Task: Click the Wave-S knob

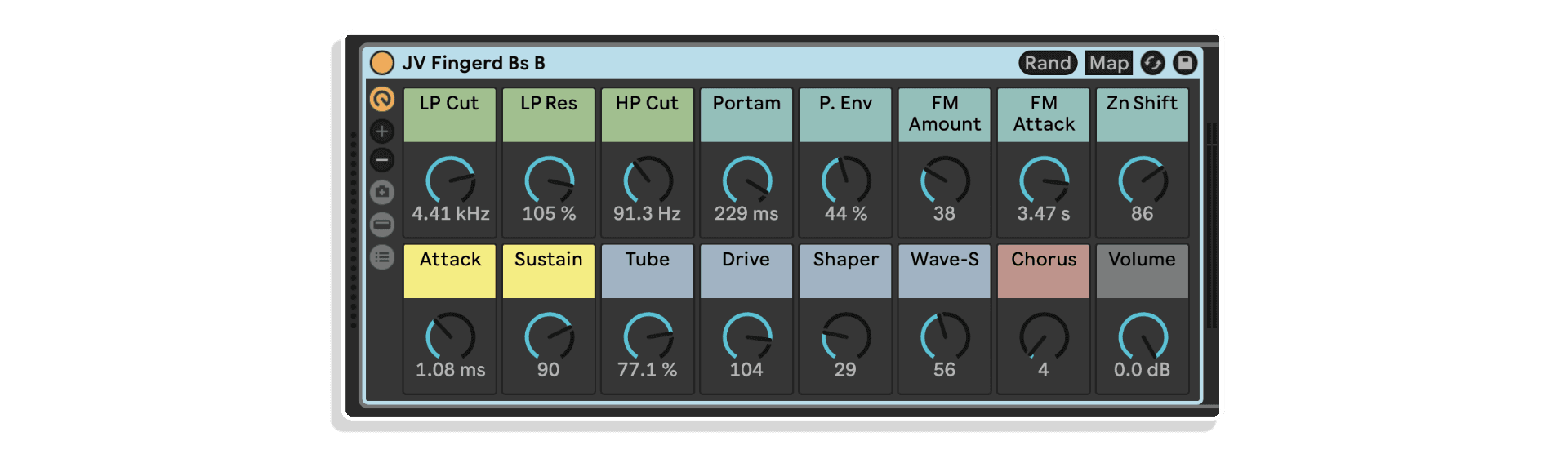Action: pyautogui.click(x=945, y=336)
